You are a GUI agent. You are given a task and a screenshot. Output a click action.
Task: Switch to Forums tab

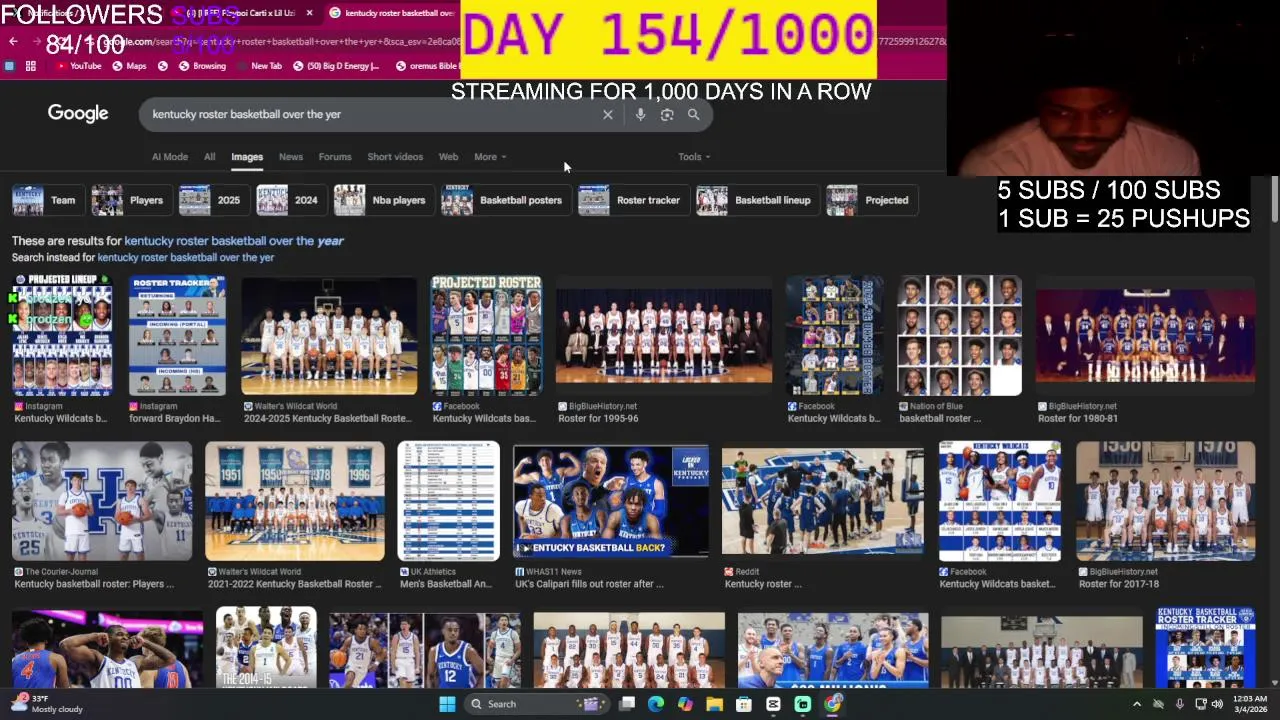click(x=335, y=157)
